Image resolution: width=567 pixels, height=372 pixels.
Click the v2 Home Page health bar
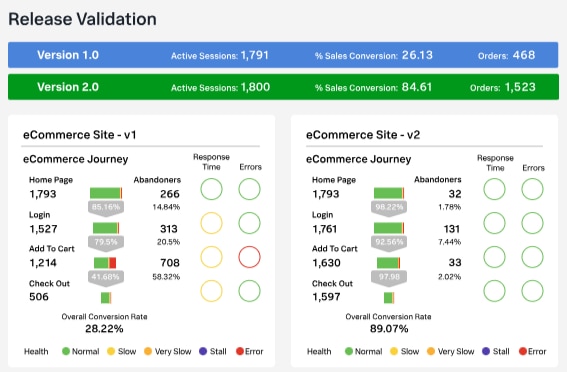click(x=389, y=193)
